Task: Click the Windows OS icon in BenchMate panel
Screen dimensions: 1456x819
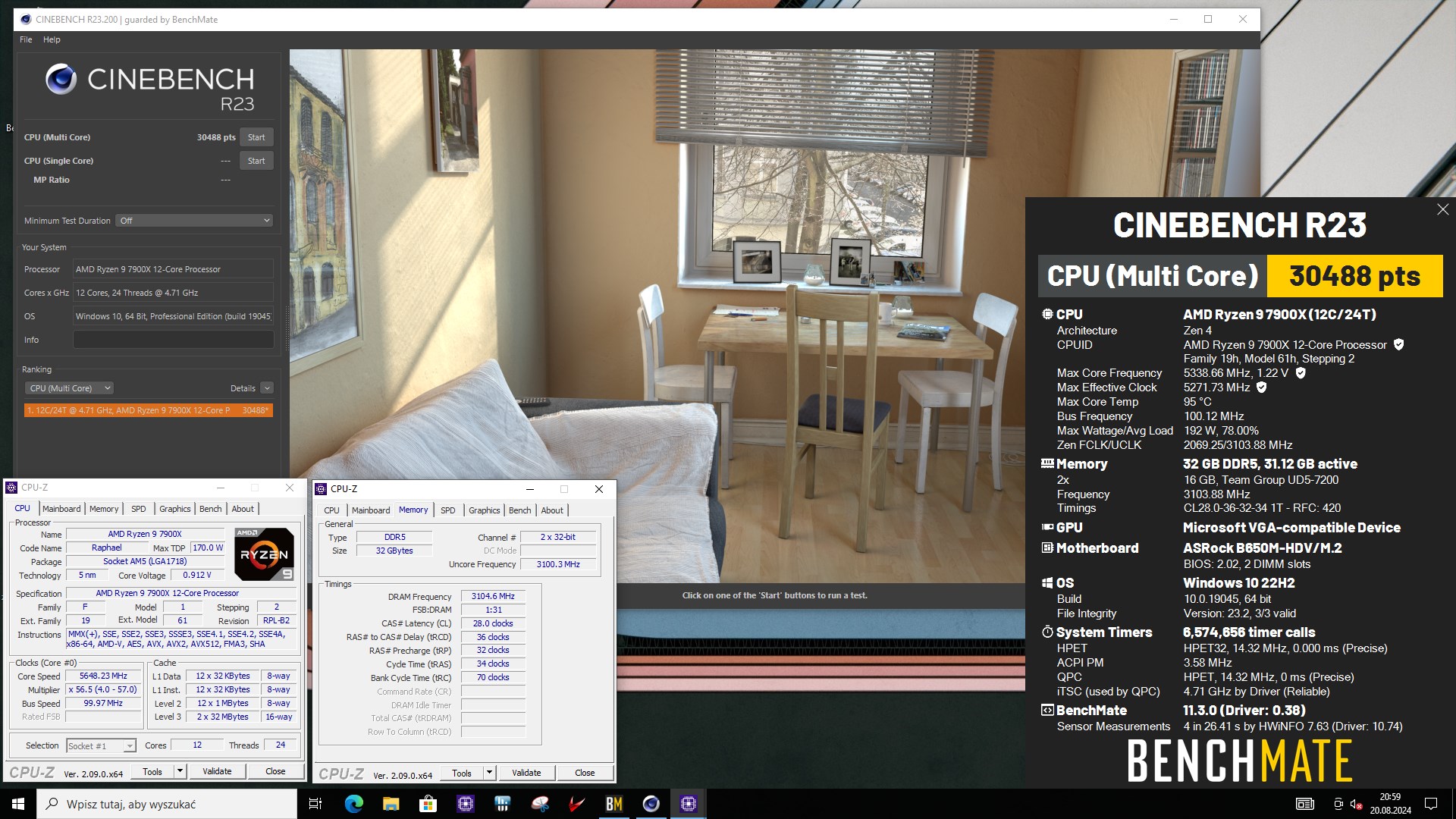Action: click(x=1047, y=583)
